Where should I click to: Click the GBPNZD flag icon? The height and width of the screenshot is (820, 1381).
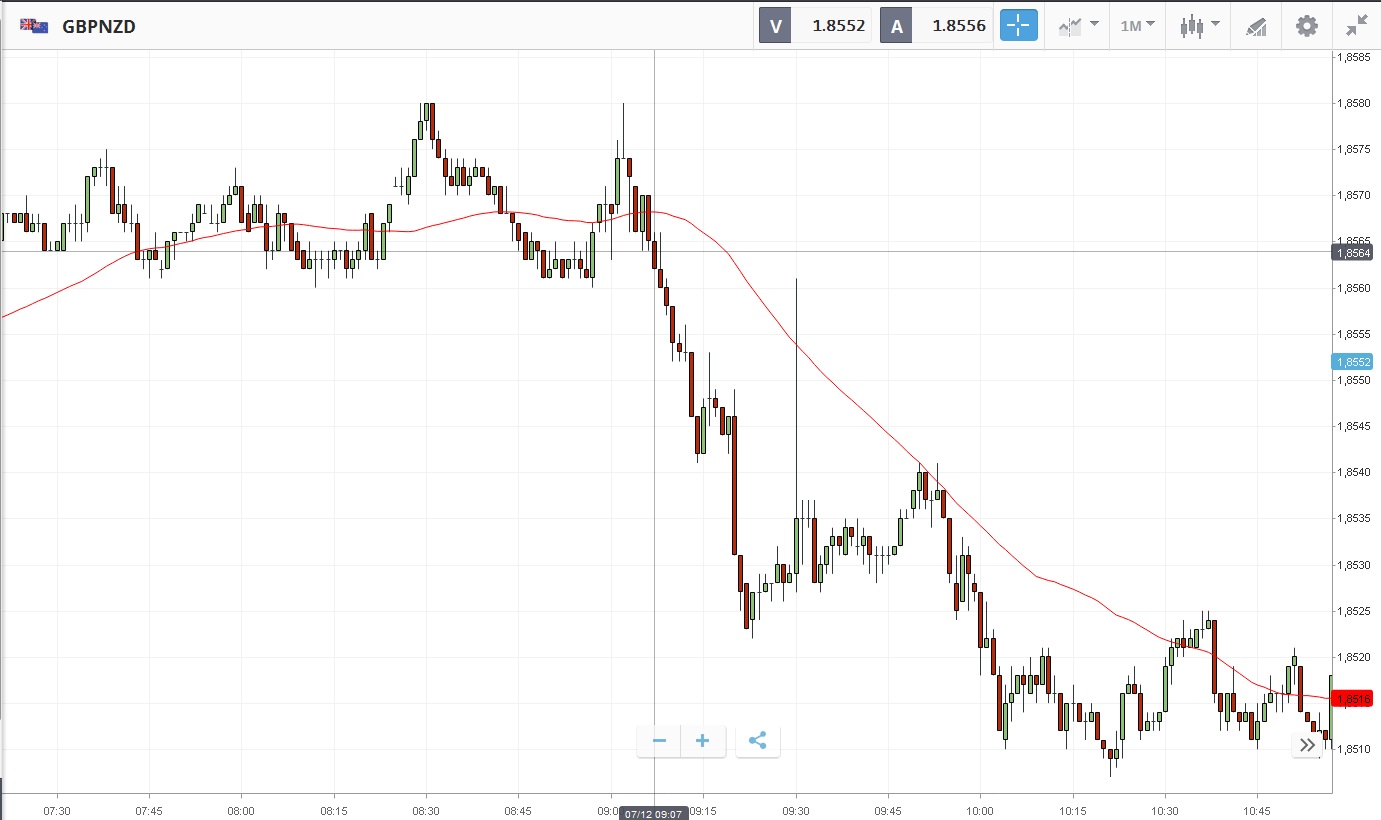click(x=34, y=26)
